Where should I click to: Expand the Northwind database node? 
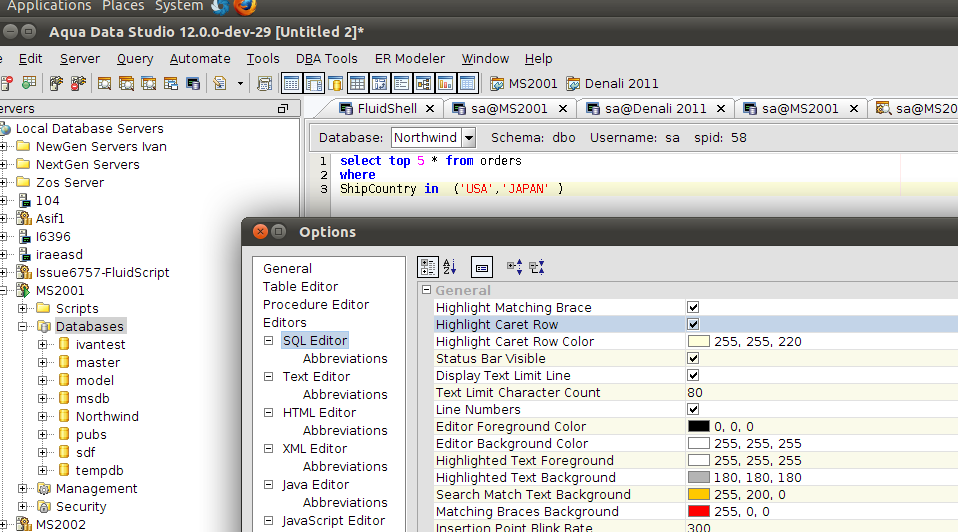(x=42, y=417)
